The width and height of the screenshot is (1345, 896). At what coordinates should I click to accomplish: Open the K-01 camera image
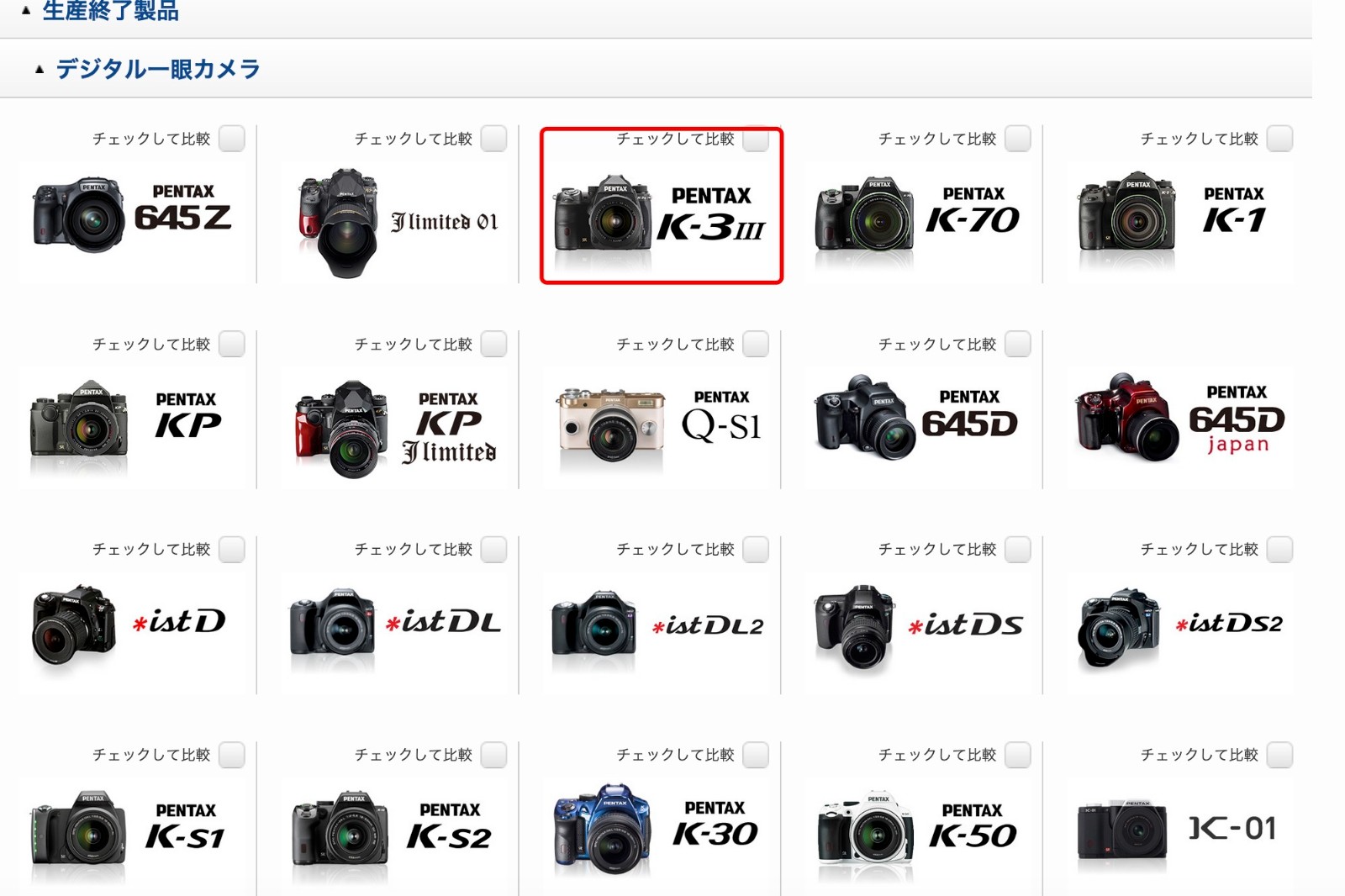point(1122,829)
